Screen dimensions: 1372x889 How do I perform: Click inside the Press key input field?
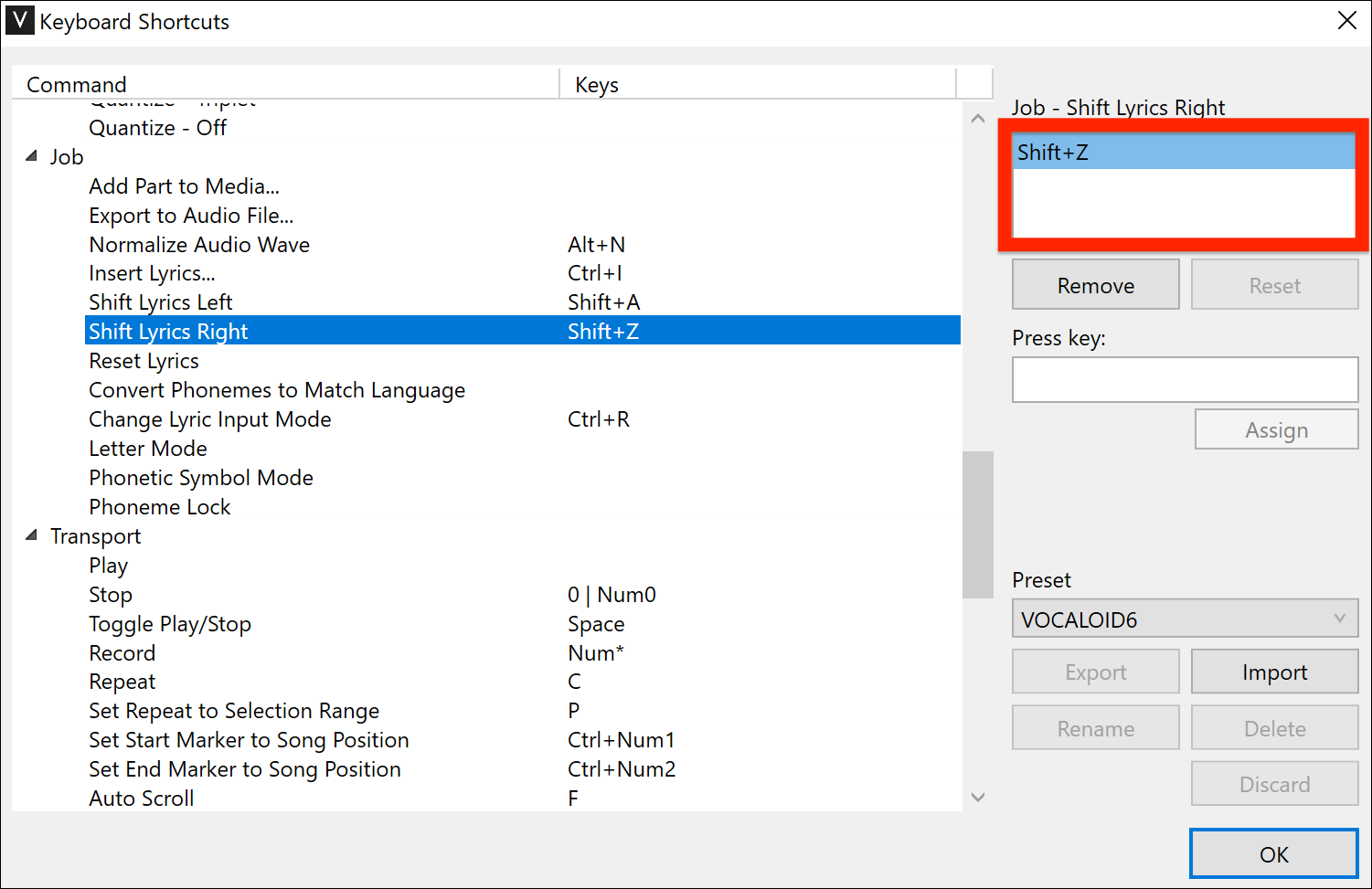(x=1184, y=379)
